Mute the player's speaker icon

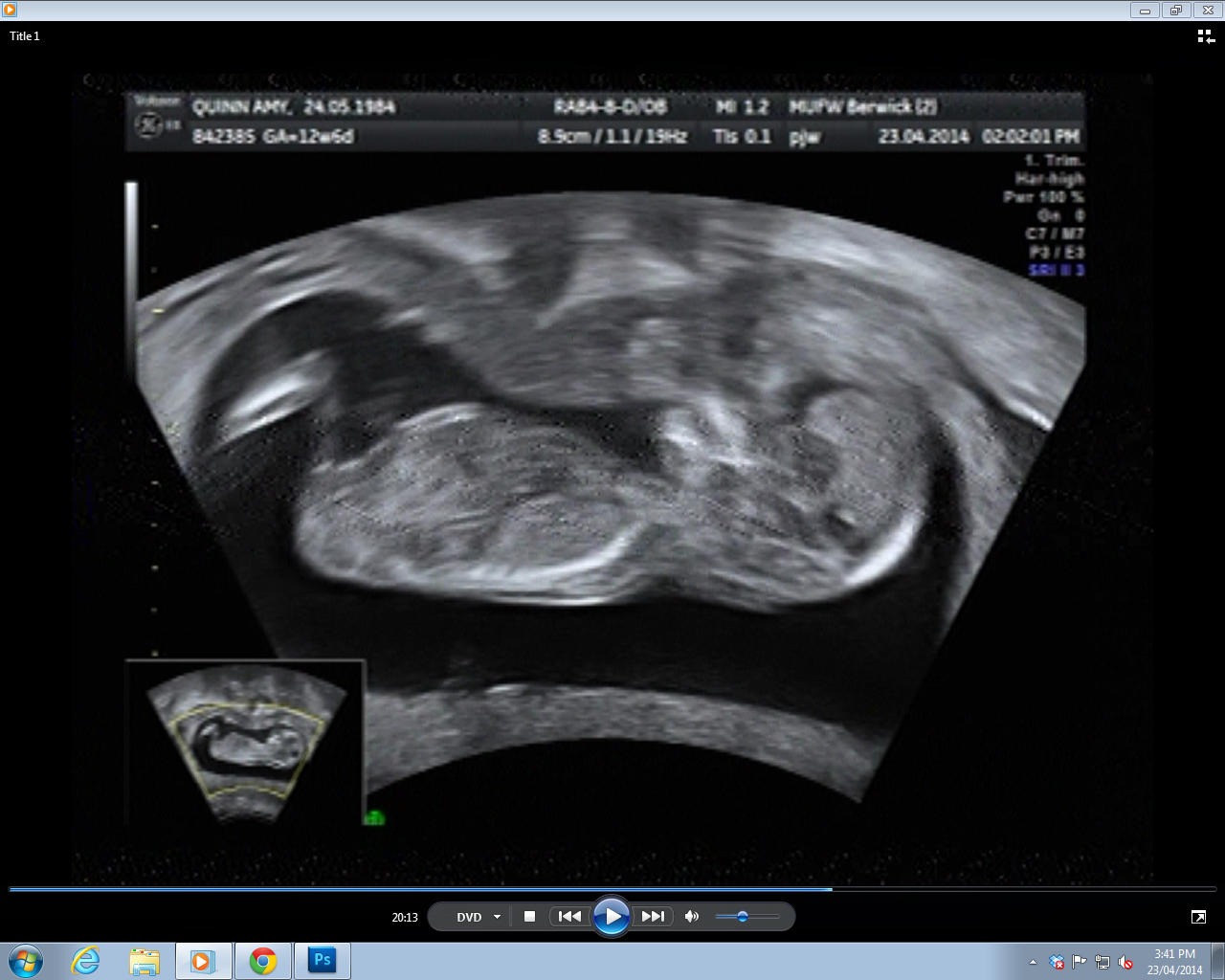pos(692,917)
